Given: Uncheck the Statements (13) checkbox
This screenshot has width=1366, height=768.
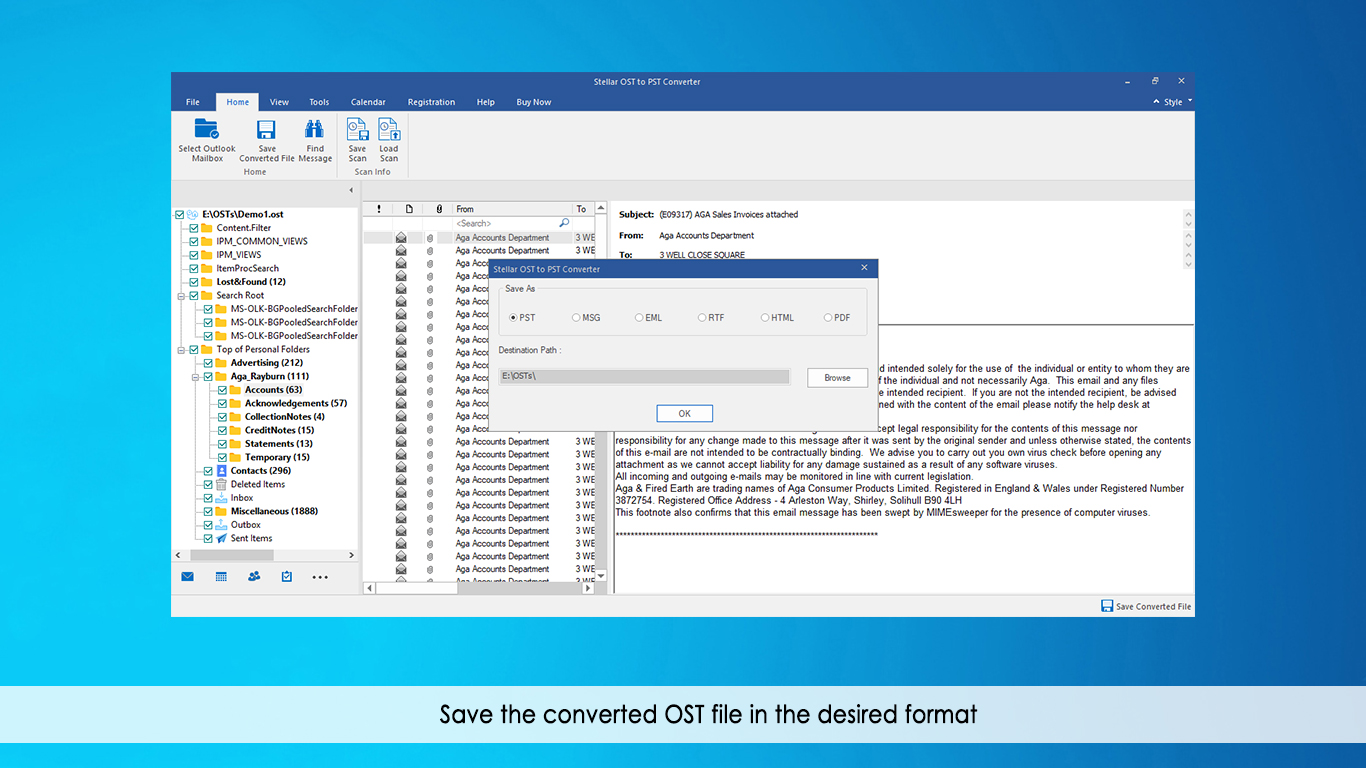Looking at the screenshot, I should point(222,444).
